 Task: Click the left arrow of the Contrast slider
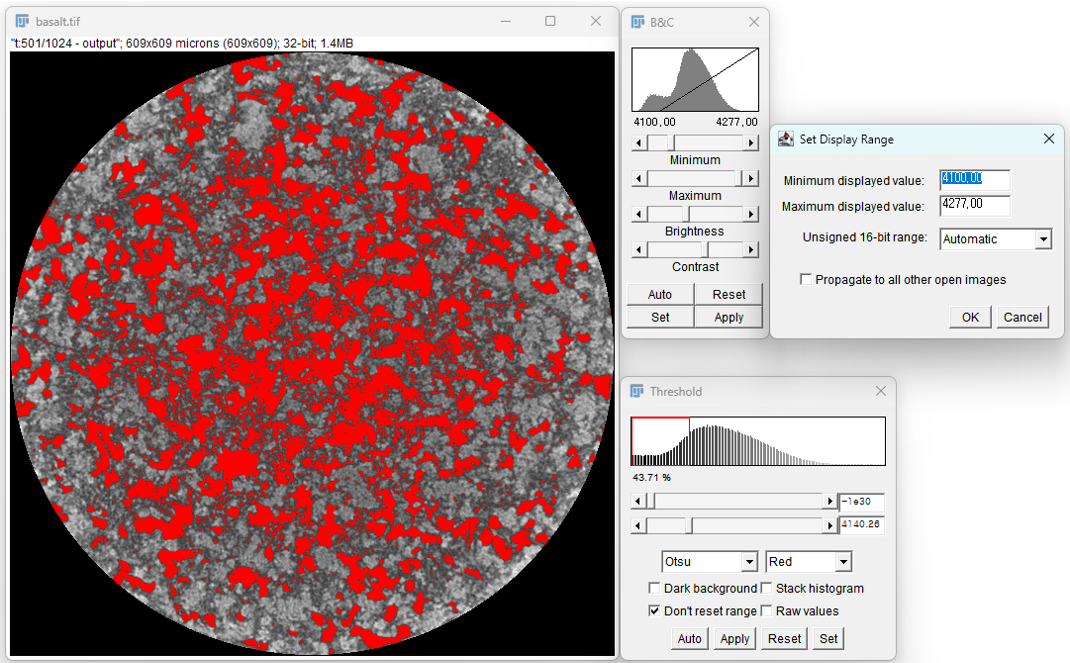click(639, 249)
